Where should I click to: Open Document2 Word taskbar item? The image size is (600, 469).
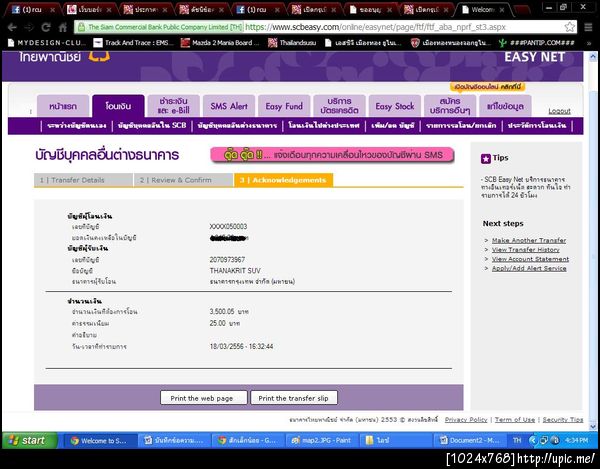[470, 440]
